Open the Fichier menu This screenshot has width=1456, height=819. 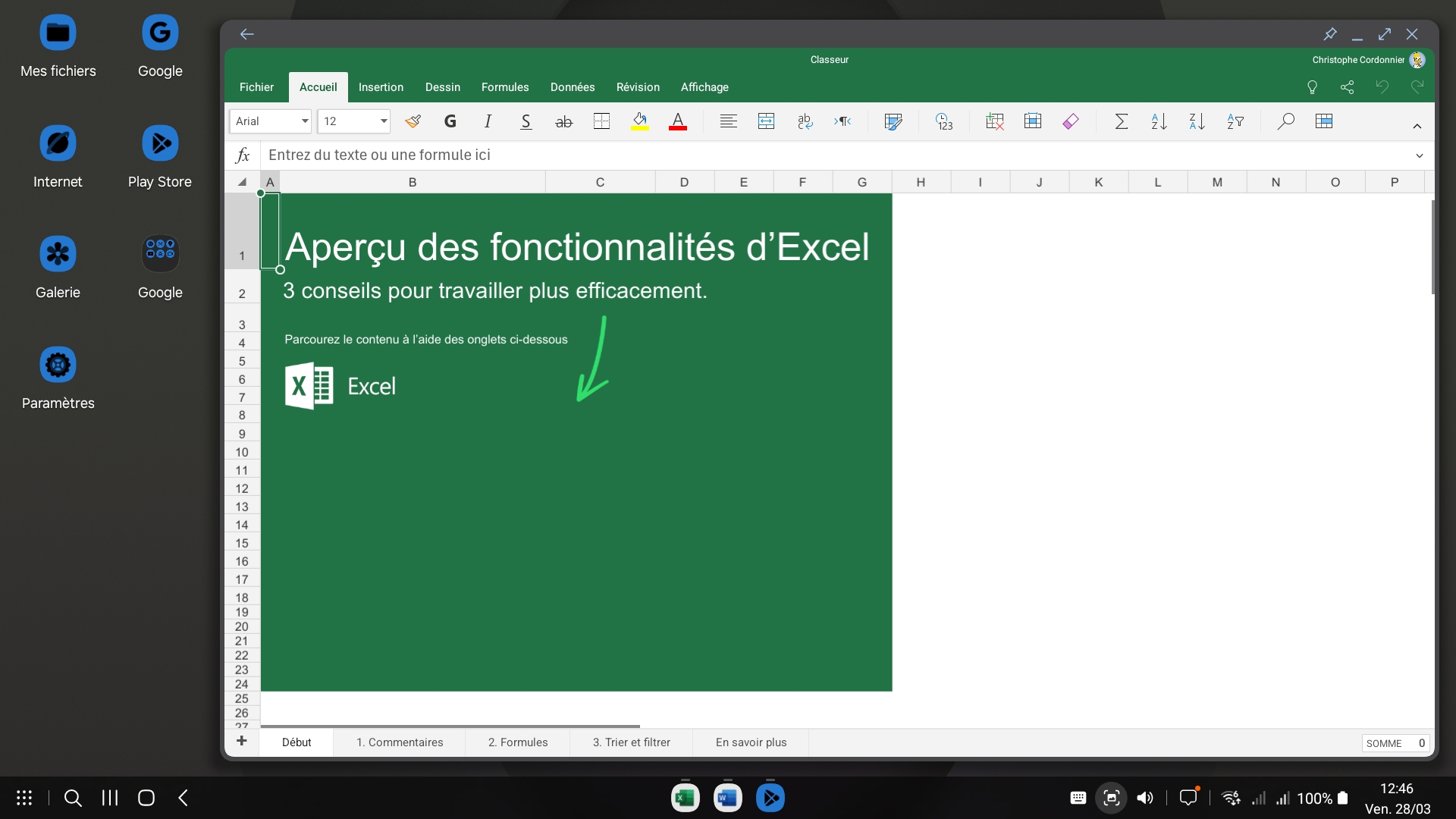click(256, 87)
